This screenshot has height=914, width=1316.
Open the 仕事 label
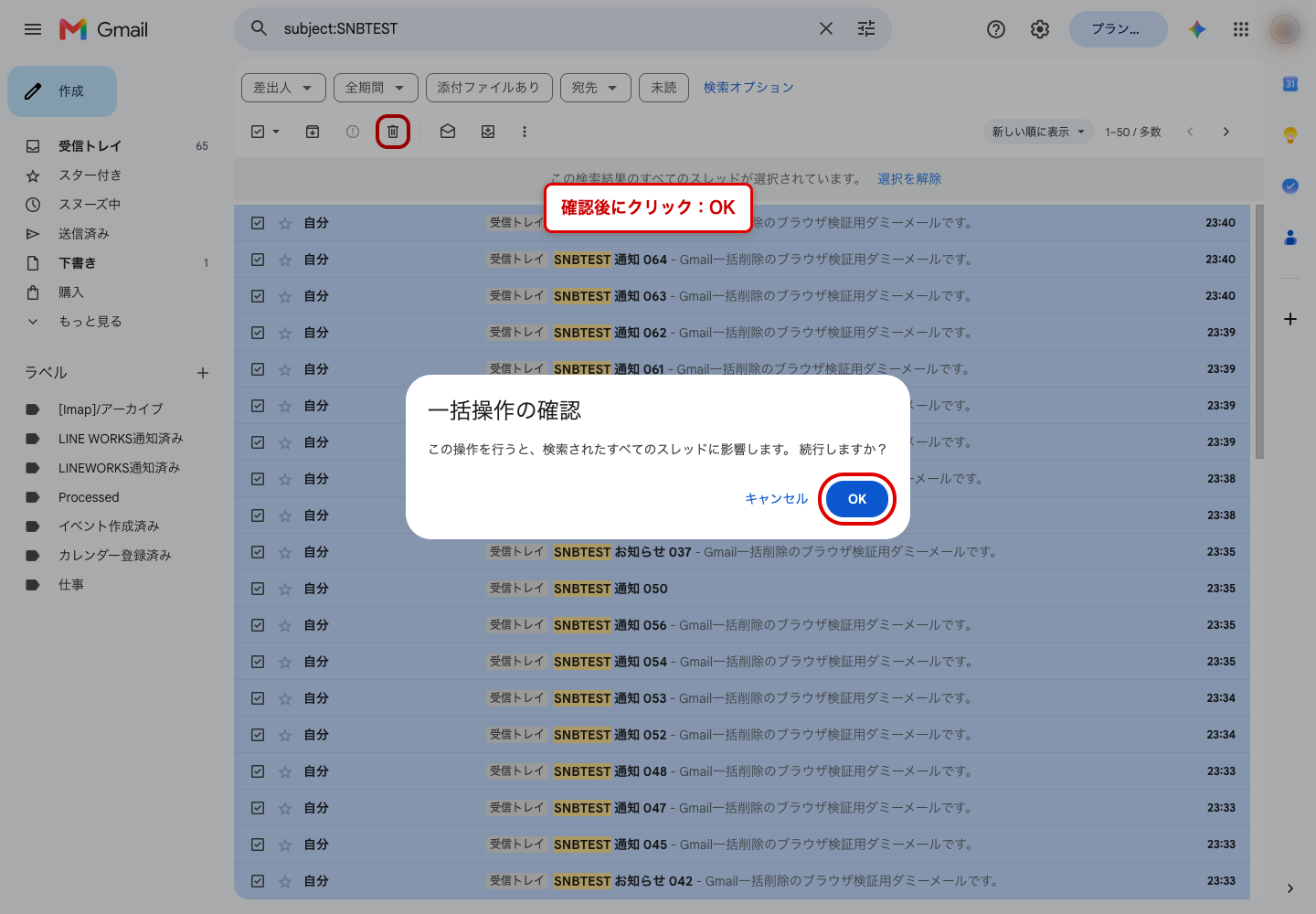pyautogui.click(x=71, y=585)
